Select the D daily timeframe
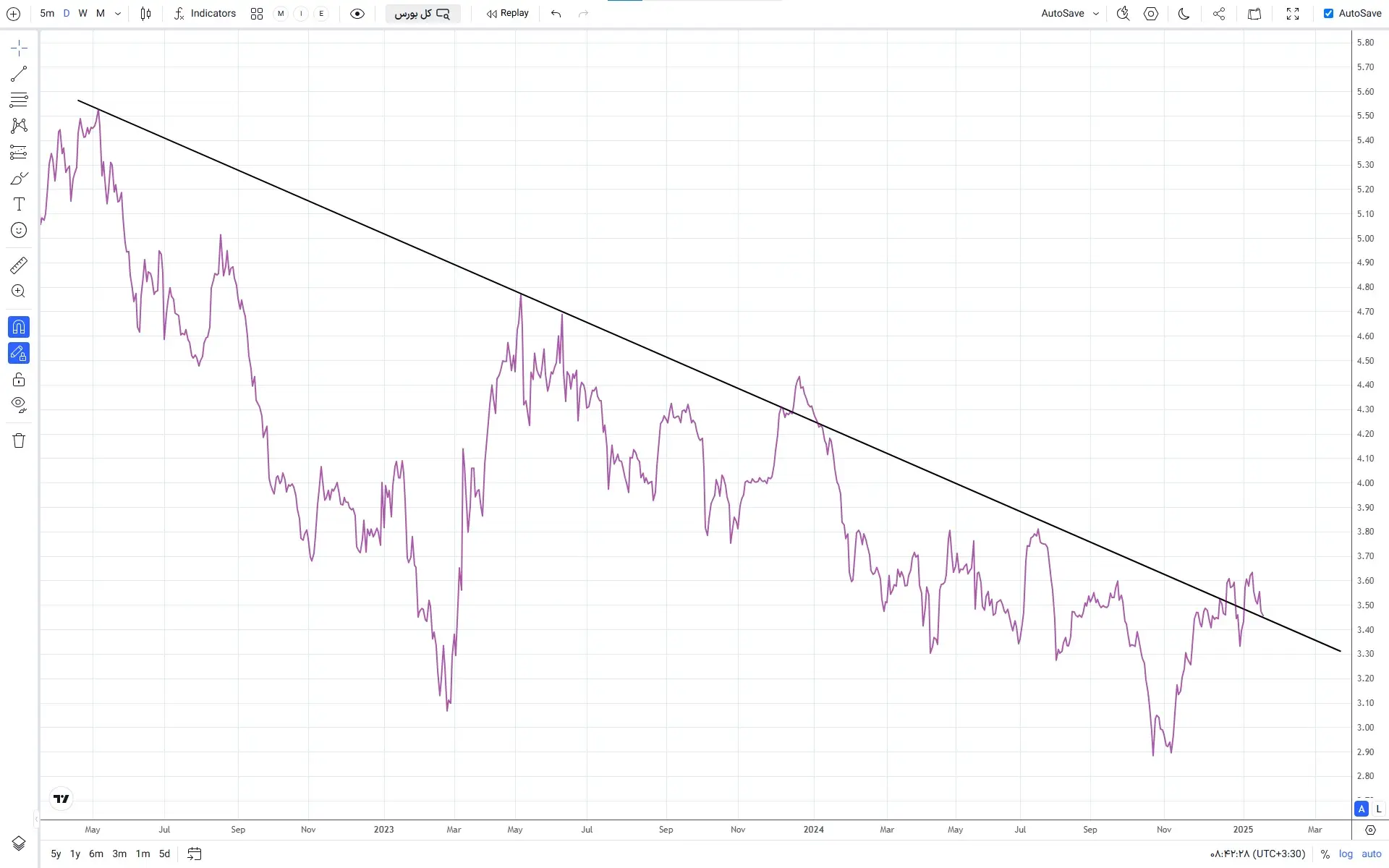 [x=67, y=14]
